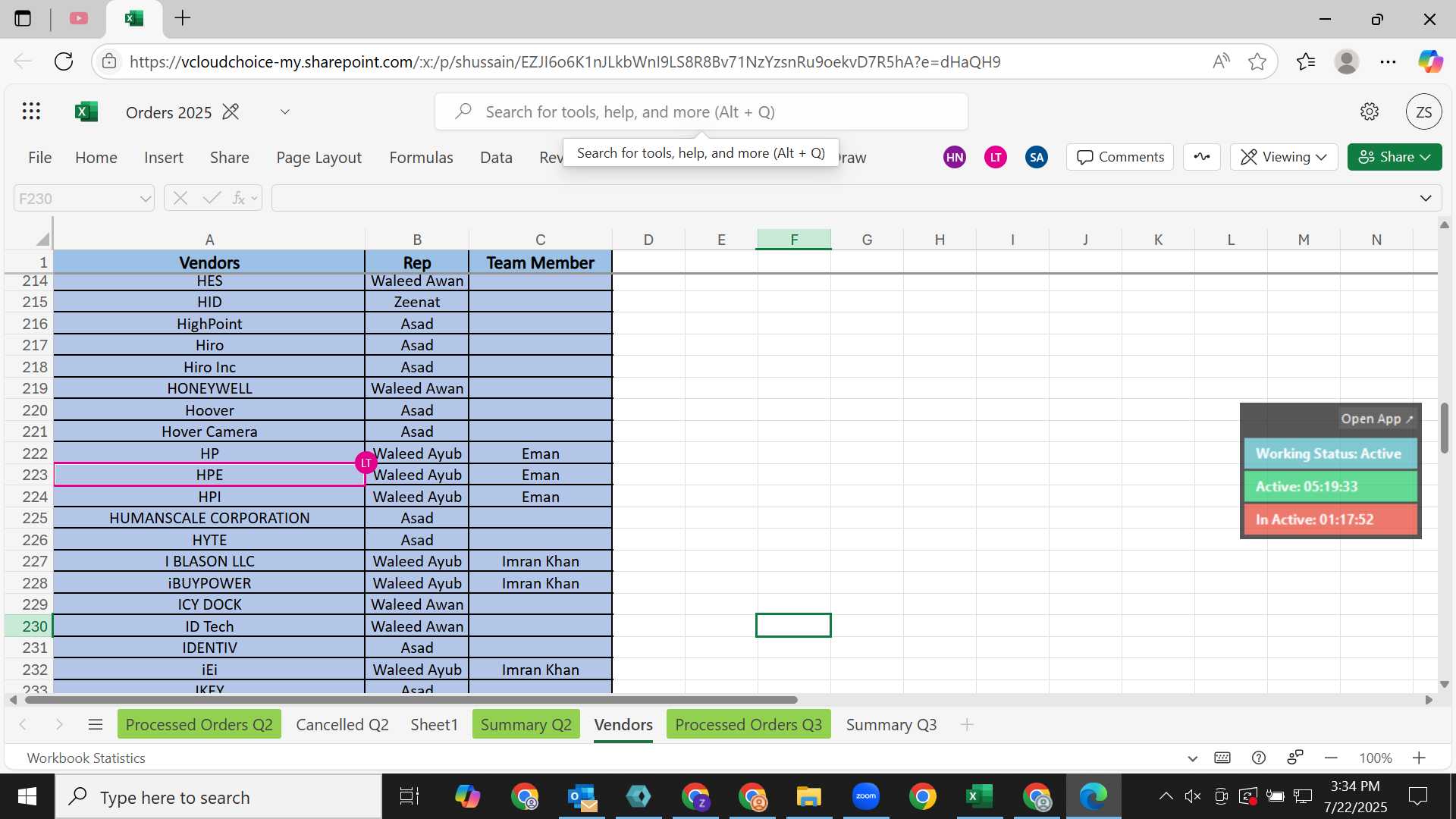Image resolution: width=1456 pixels, height=819 pixels.
Task: Click the Orders 2025 file name
Action: [x=168, y=112]
